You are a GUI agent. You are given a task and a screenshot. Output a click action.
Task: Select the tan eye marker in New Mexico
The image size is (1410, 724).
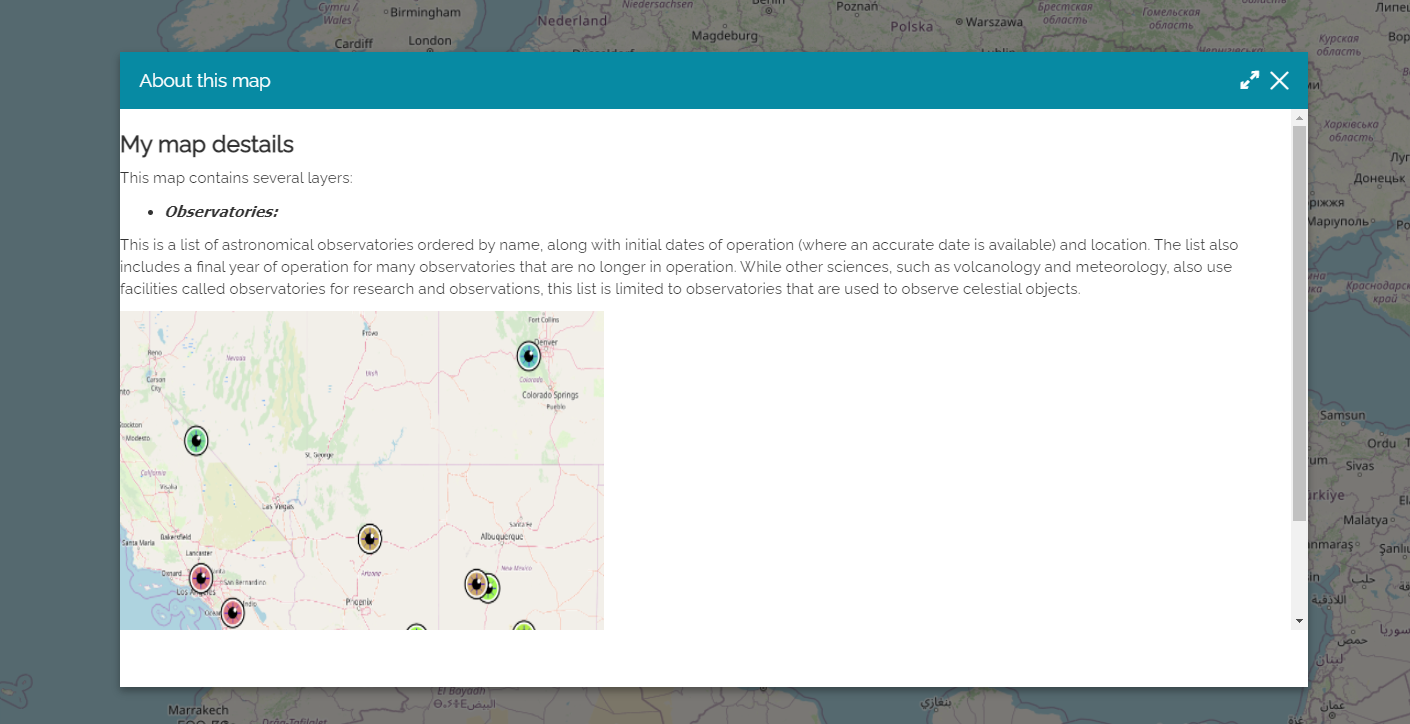click(476, 584)
